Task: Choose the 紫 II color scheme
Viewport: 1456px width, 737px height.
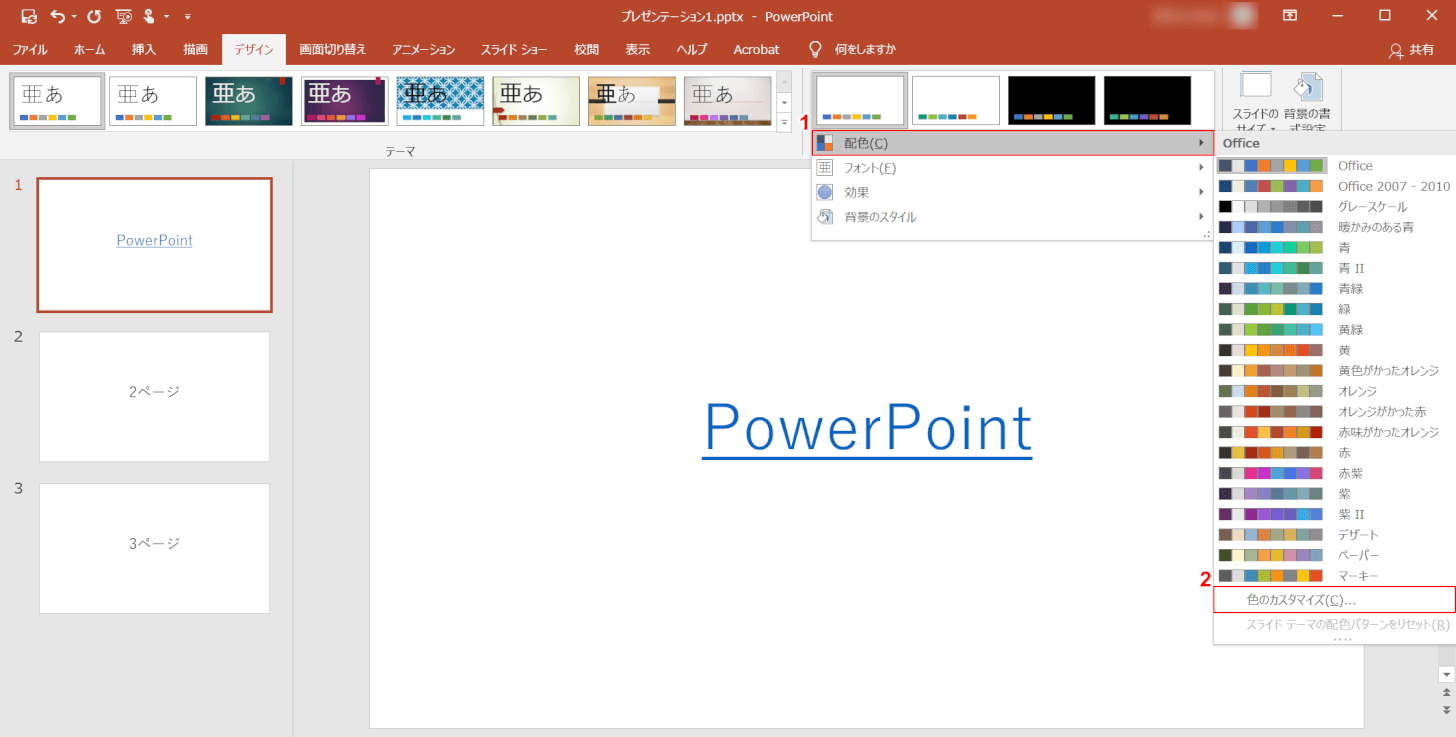Action: pos(1334,514)
